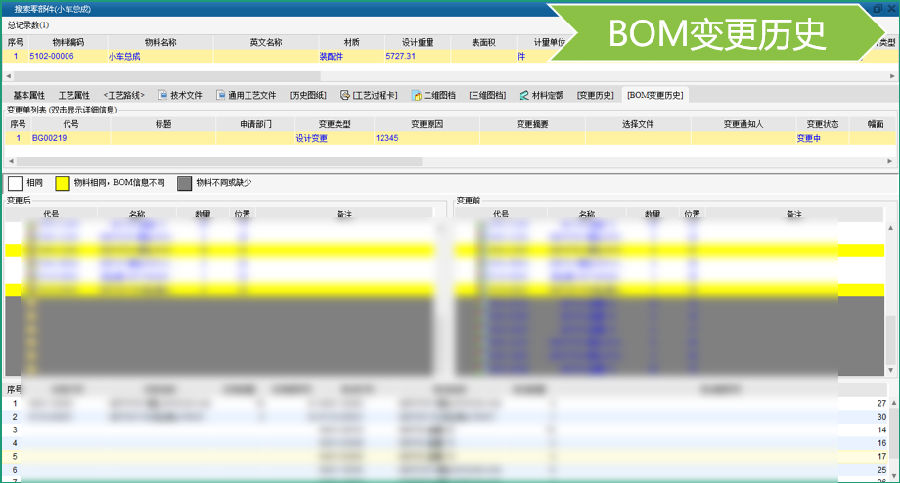Sort by 英文名称 column header
This screenshot has width=900, height=483.
pos(266,42)
